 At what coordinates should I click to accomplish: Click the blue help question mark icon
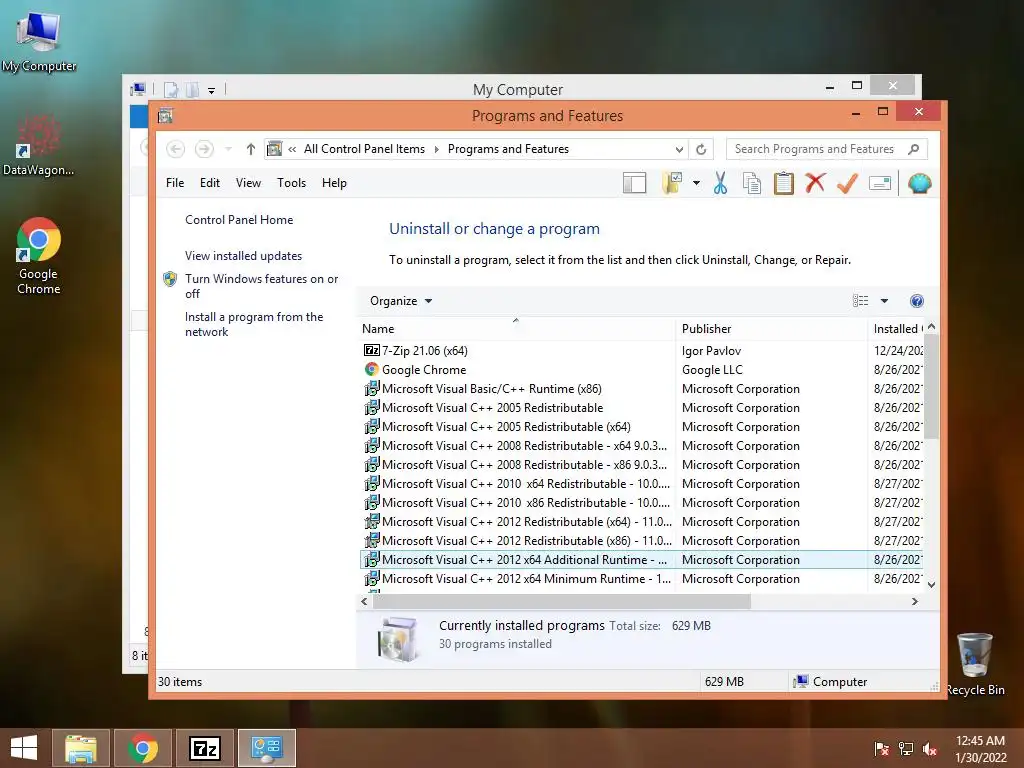click(917, 301)
